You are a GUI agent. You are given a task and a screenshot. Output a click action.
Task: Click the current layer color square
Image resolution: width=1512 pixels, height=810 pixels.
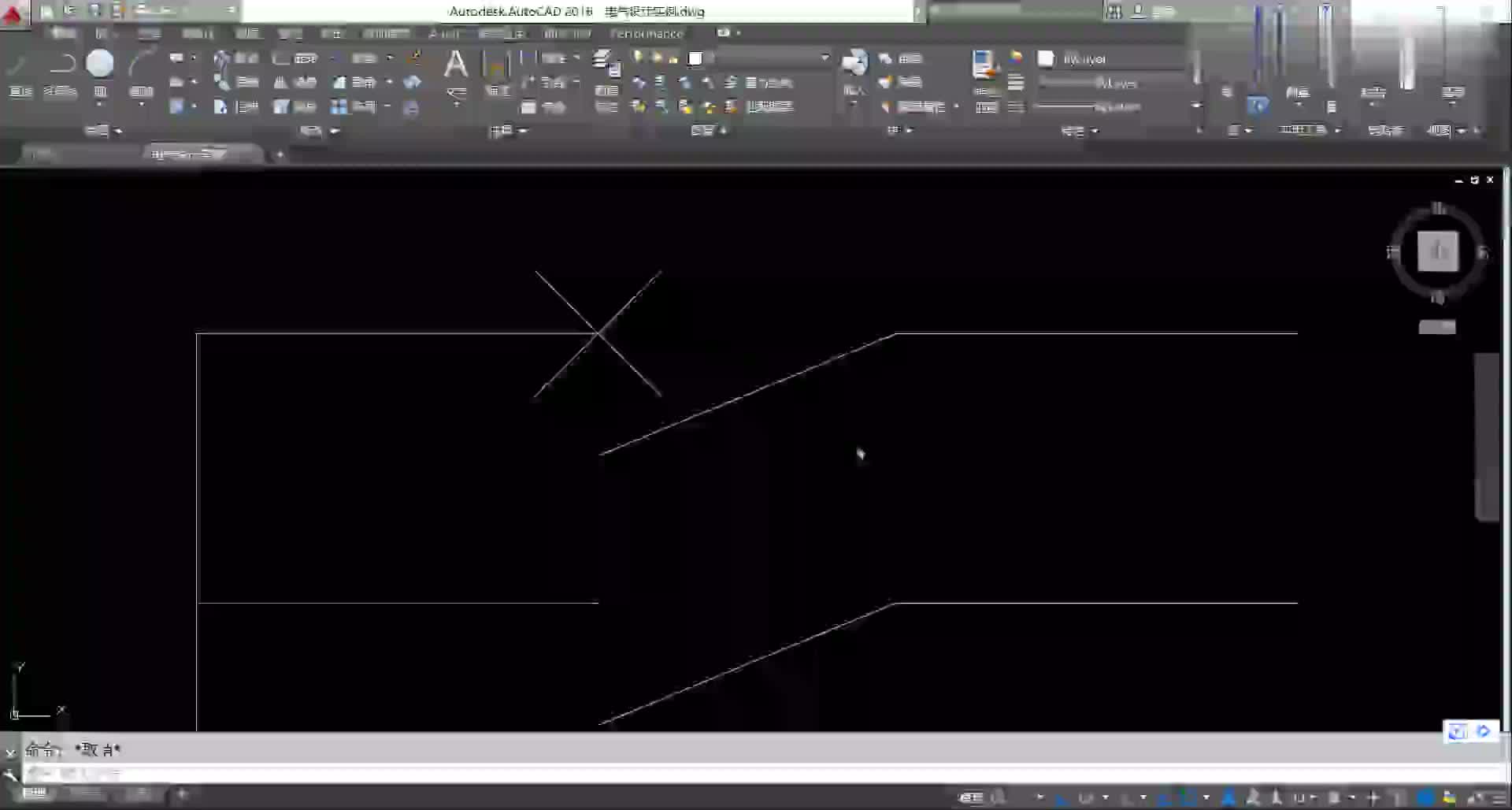click(x=695, y=58)
